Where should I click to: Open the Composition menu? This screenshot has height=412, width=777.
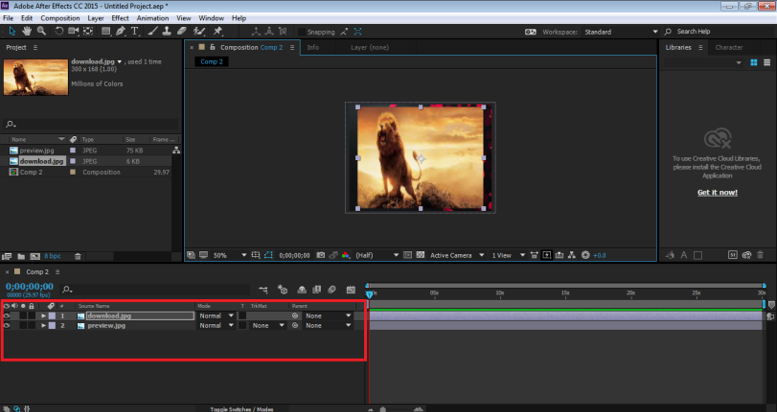60,18
